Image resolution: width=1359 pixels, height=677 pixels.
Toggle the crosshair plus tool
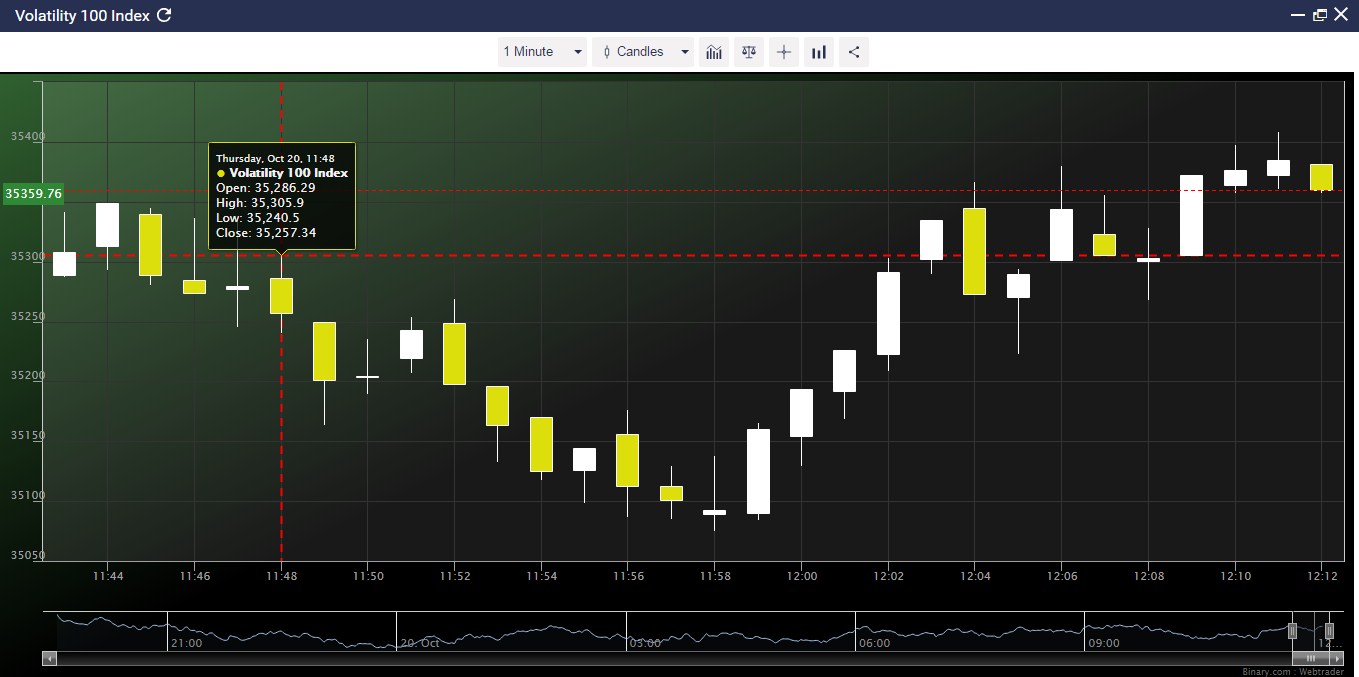point(784,52)
